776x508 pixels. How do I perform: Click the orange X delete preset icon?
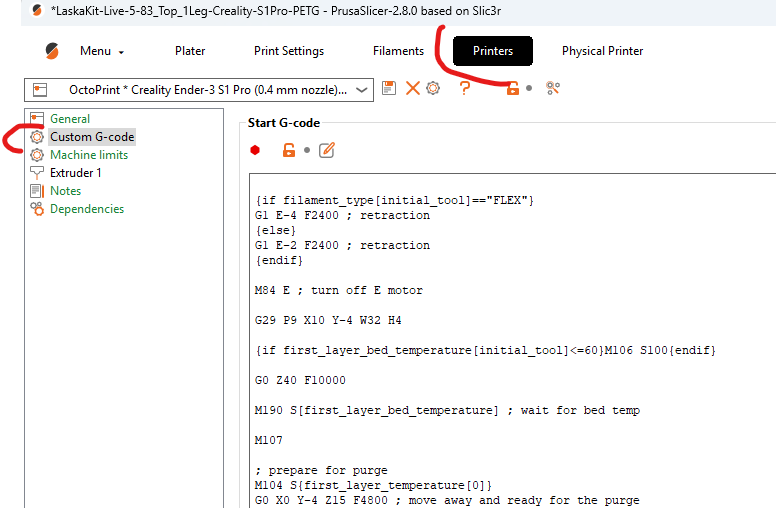click(412, 89)
